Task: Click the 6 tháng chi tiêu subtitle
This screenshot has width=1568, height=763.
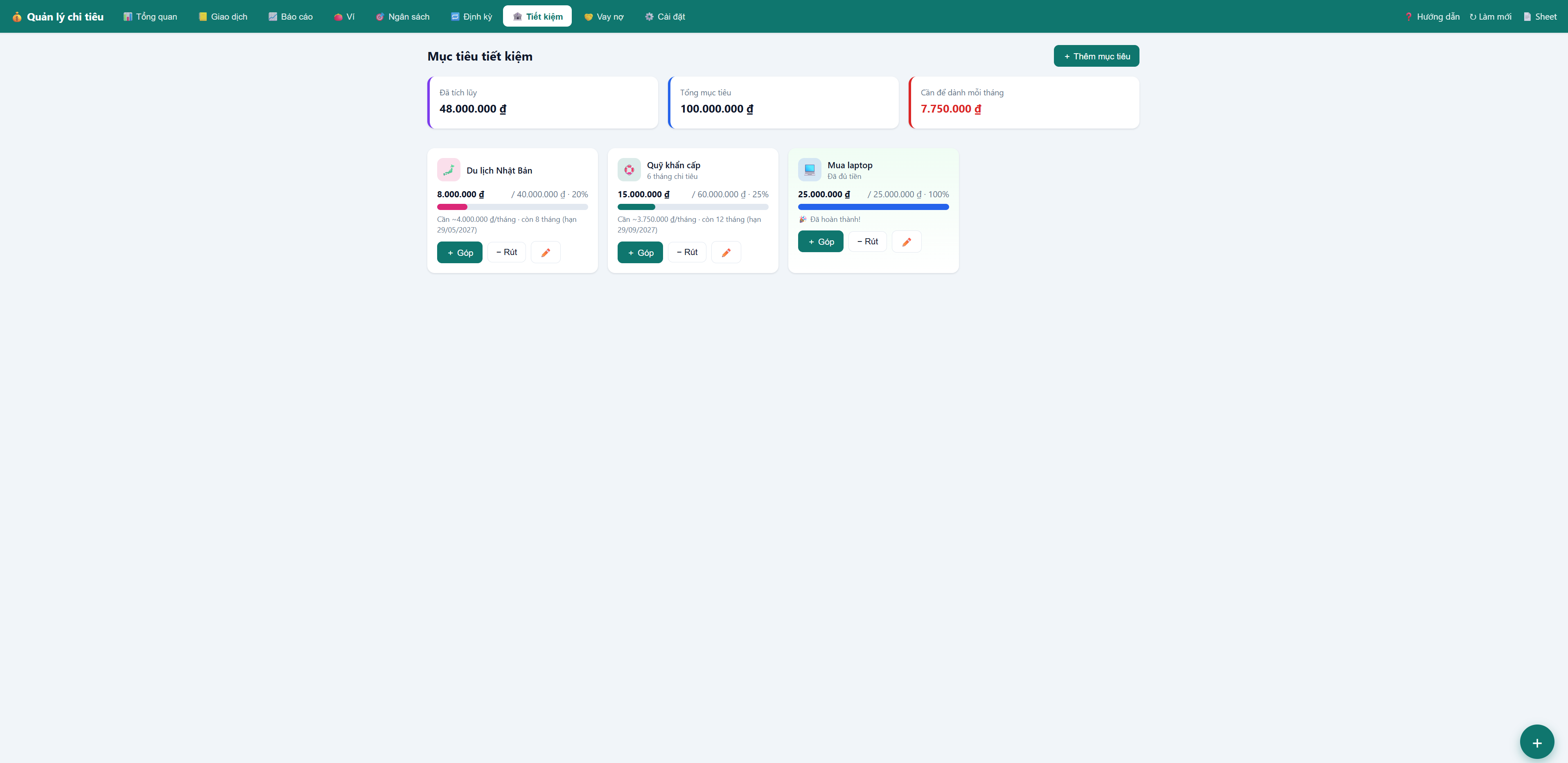Action: 672,176
